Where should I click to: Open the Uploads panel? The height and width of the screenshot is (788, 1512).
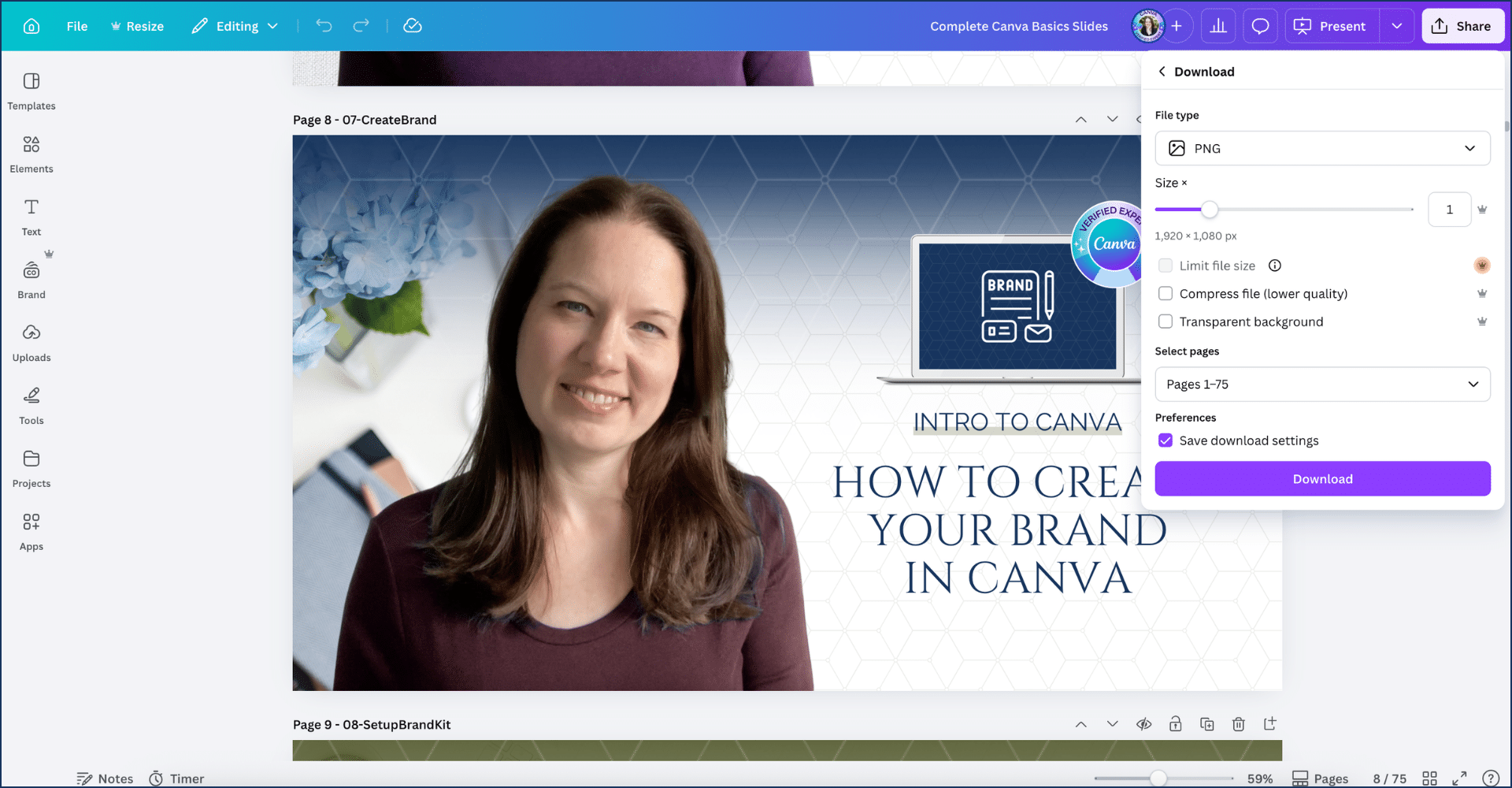[31, 344]
